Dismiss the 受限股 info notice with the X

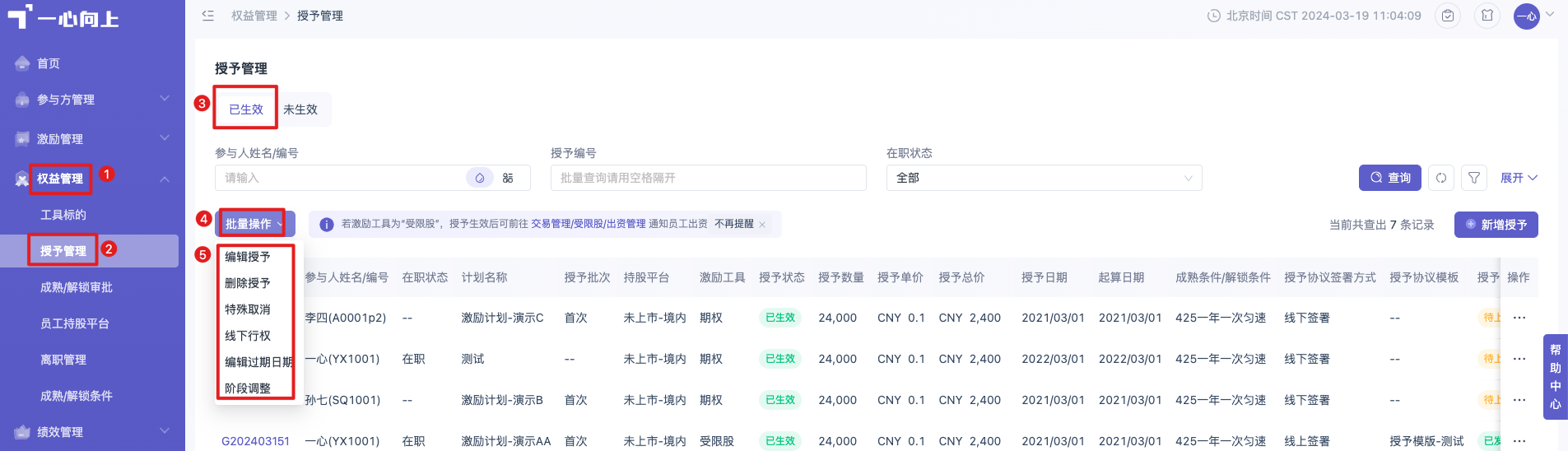(x=762, y=225)
